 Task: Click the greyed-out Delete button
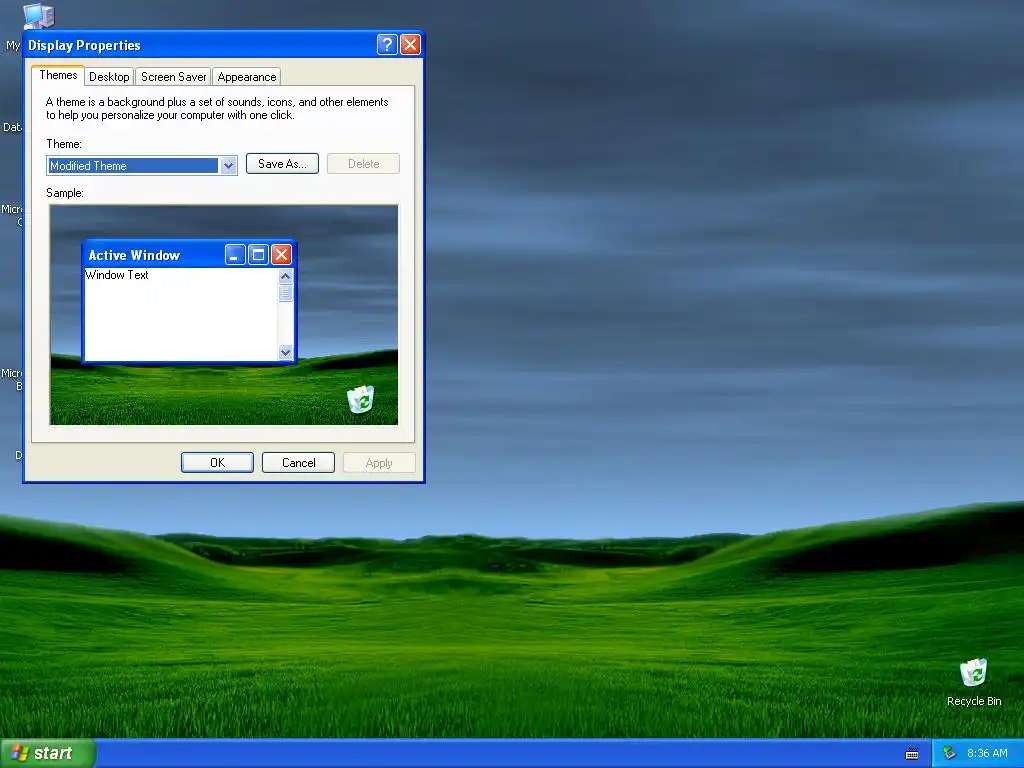coord(363,164)
